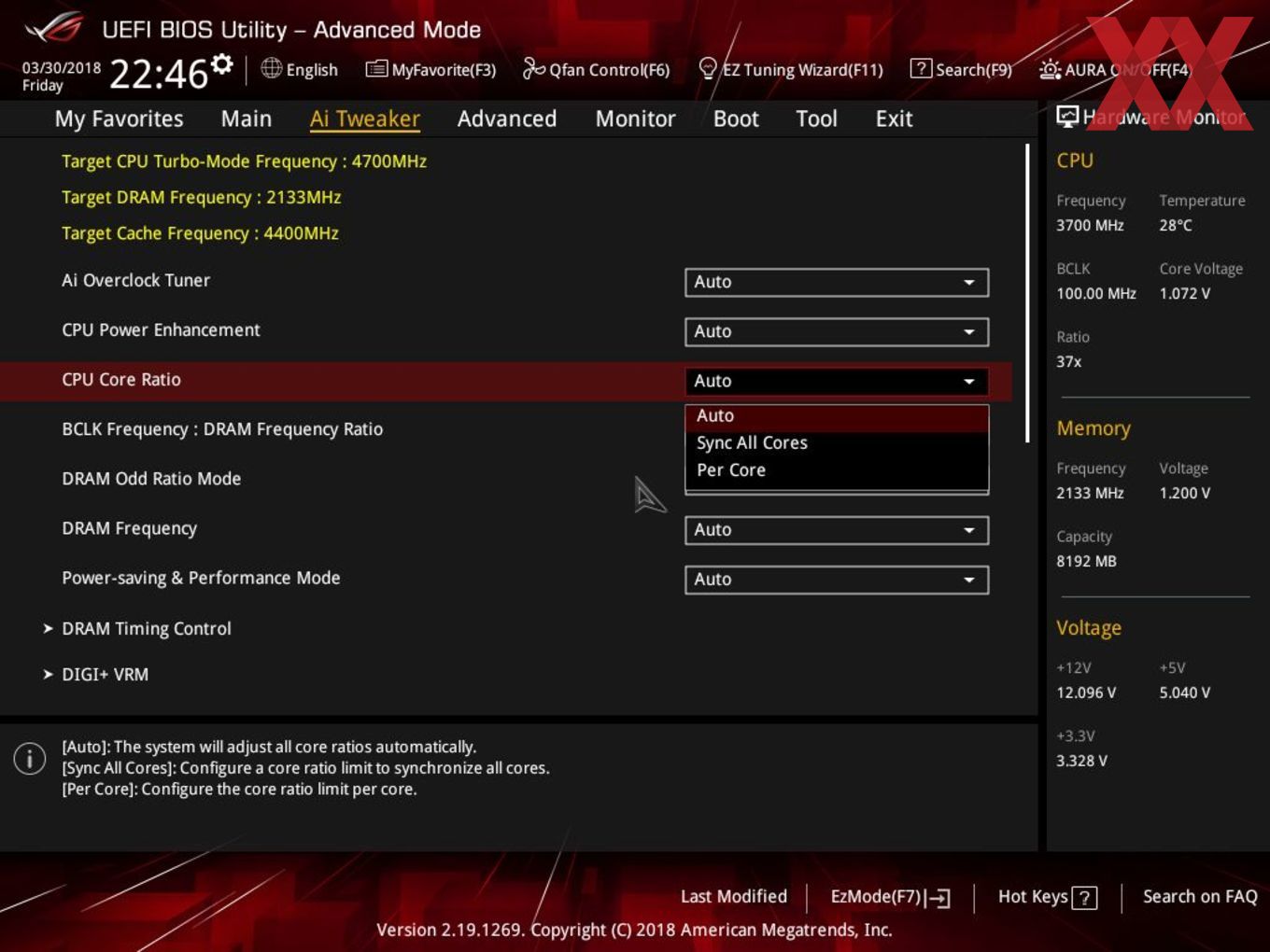Viewport: 1270px width, 952px height.
Task: Collapse the CPU Core Ratio dropdown
Action: (x=837, y=381)
